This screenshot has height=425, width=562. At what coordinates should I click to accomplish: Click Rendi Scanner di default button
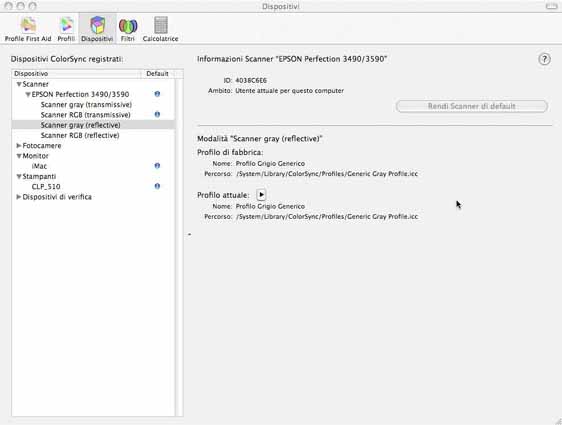(x=472, y=106)
